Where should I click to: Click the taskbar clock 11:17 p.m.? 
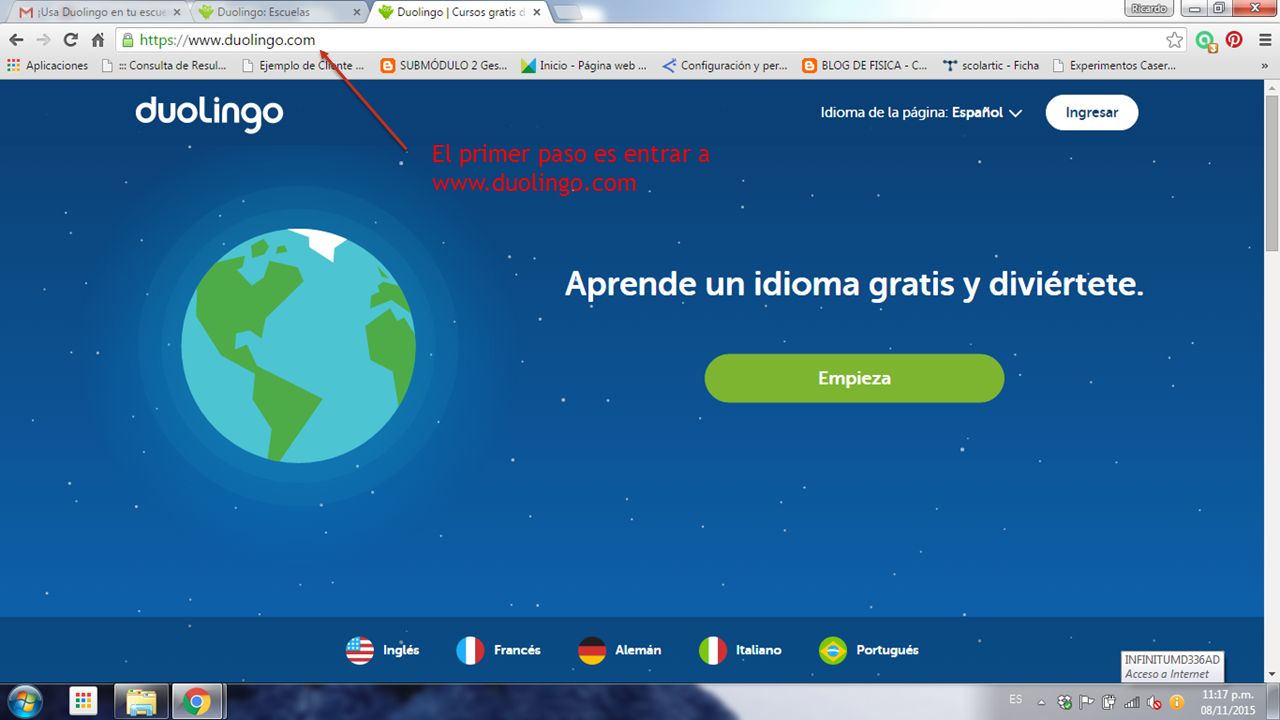(1227, 701)
